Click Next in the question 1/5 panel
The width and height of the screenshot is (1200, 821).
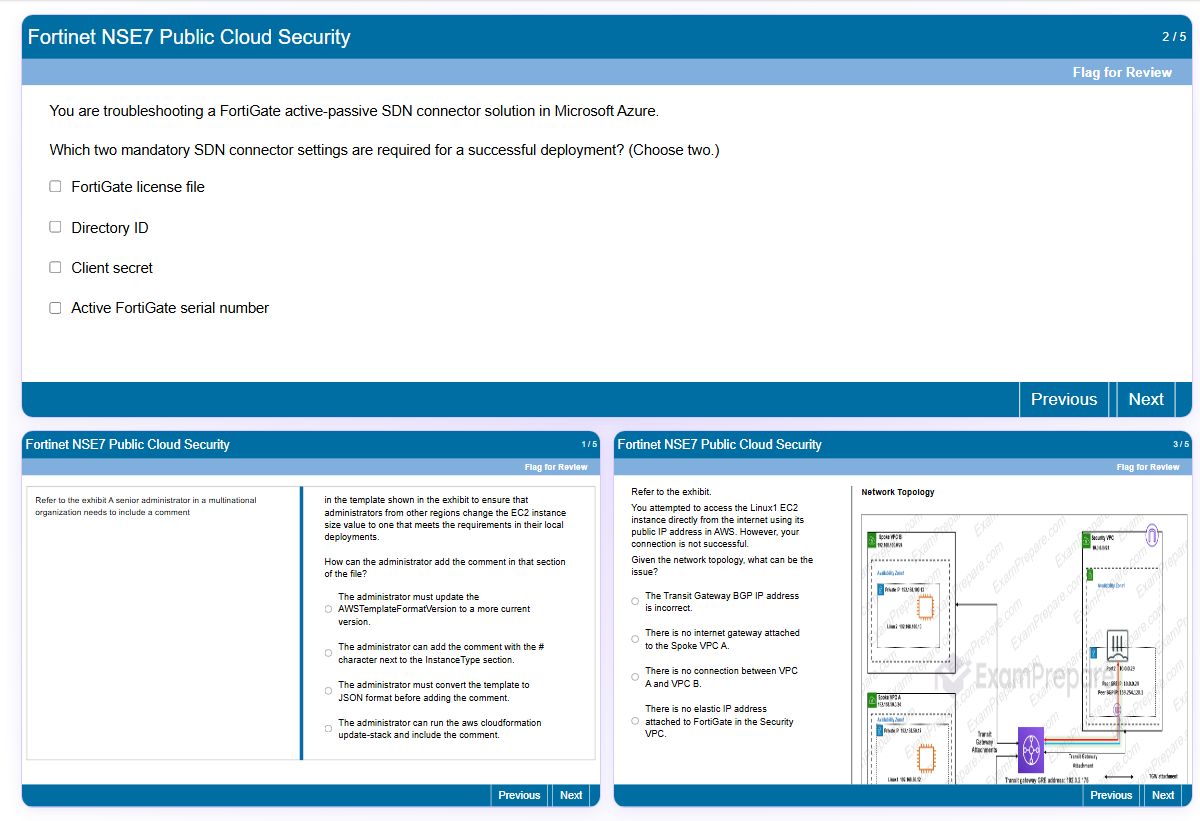point(571,795)
